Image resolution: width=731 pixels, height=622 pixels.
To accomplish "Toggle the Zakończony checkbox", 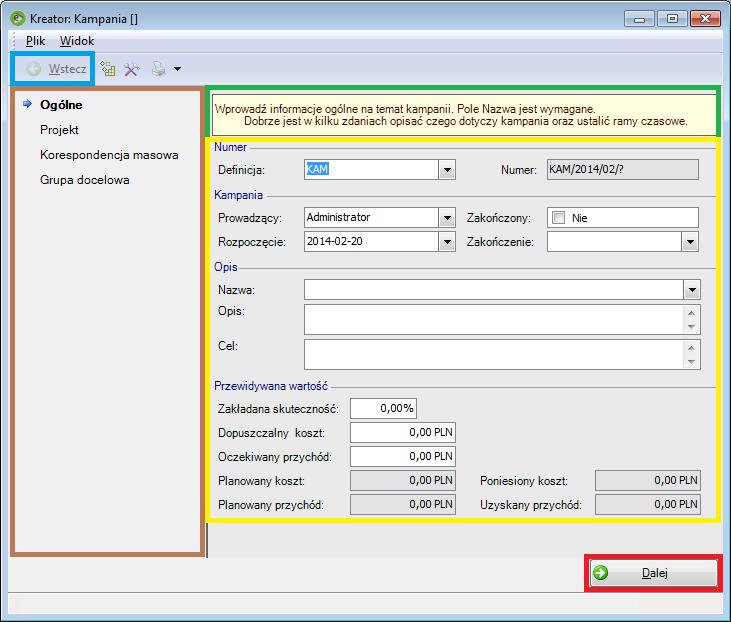I will (x=558, y=218).
